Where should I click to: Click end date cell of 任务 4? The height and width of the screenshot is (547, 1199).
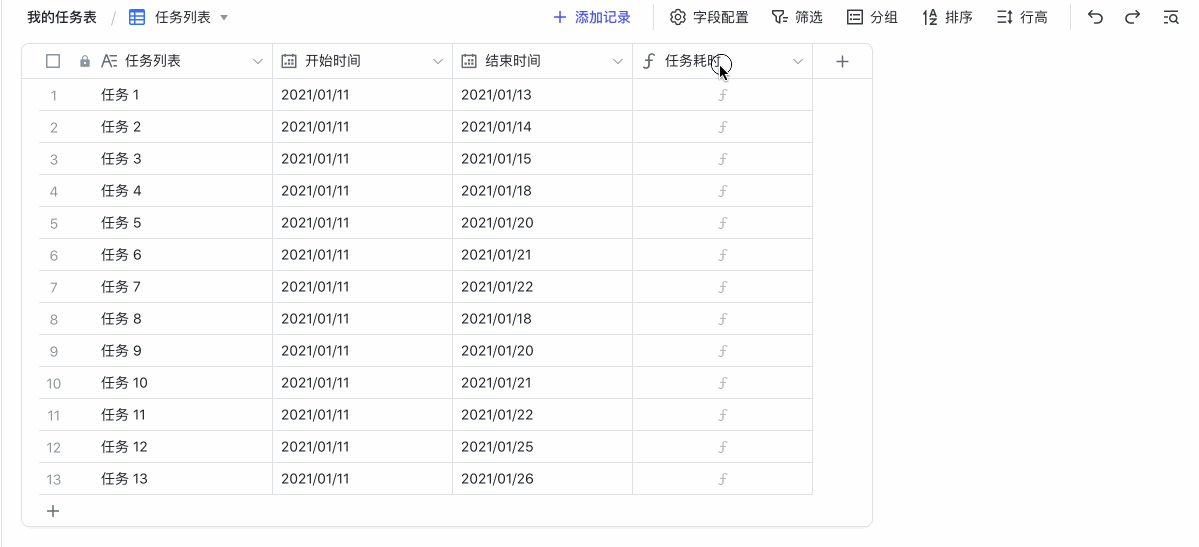(x=542, y=190)
